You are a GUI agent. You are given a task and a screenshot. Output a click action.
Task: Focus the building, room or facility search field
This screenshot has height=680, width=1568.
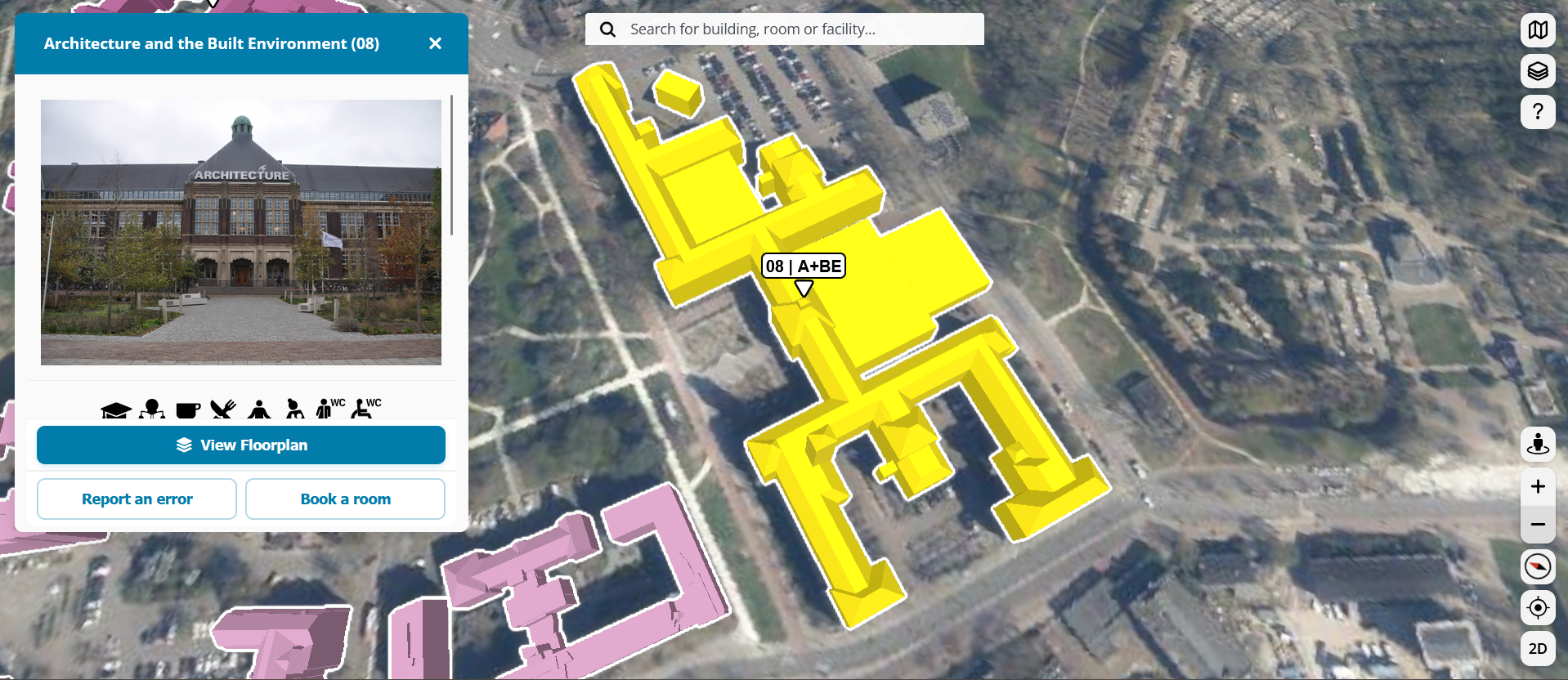pos(785,29)
